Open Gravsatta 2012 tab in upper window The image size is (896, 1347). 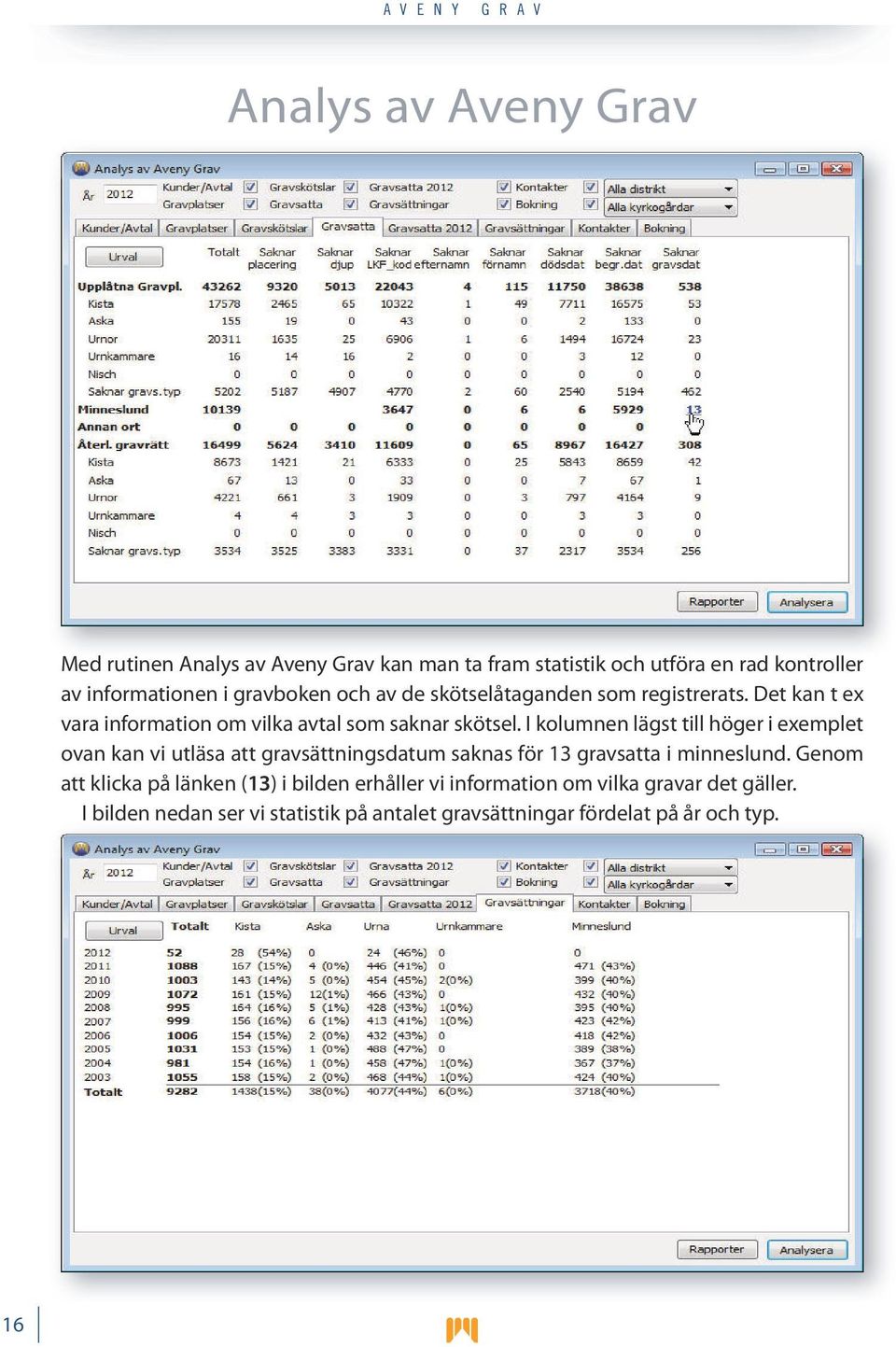point(429,229)
